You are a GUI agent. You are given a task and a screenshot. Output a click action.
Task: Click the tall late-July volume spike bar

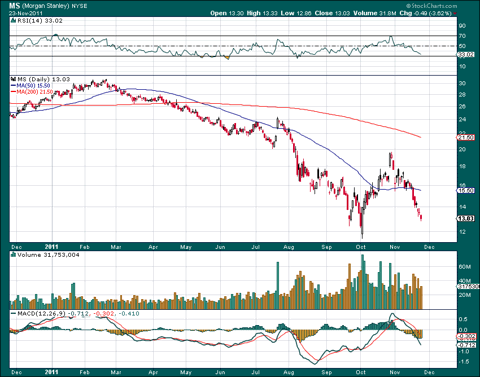[x=277, y=286]
